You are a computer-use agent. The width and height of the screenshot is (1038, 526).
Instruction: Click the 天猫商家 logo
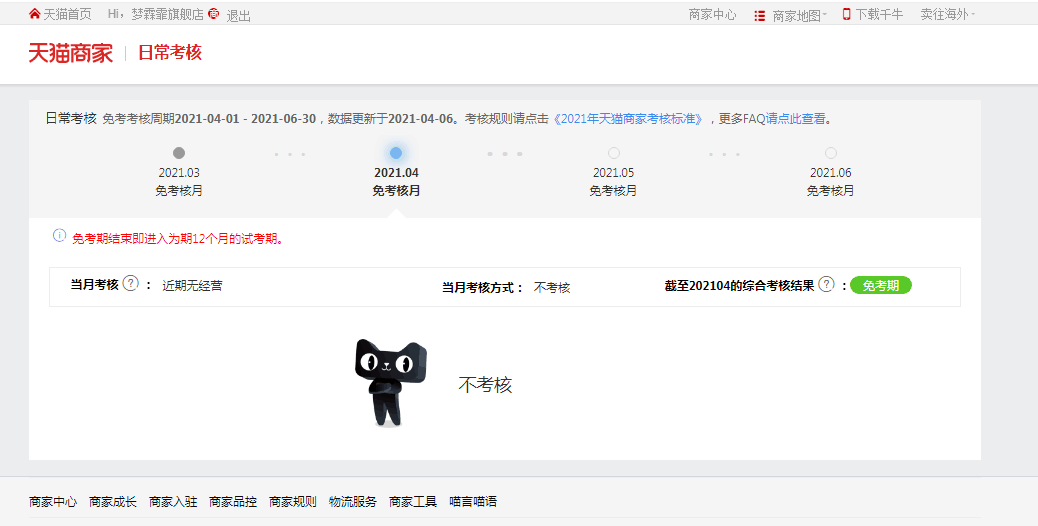click(70, 53)
